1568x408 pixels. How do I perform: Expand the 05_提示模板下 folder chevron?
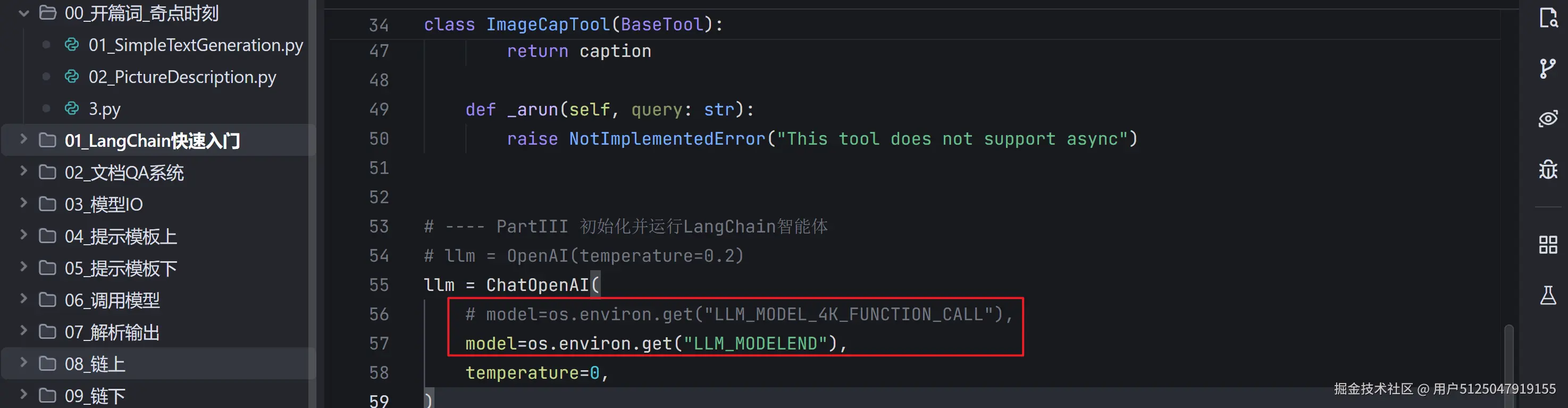24,267
